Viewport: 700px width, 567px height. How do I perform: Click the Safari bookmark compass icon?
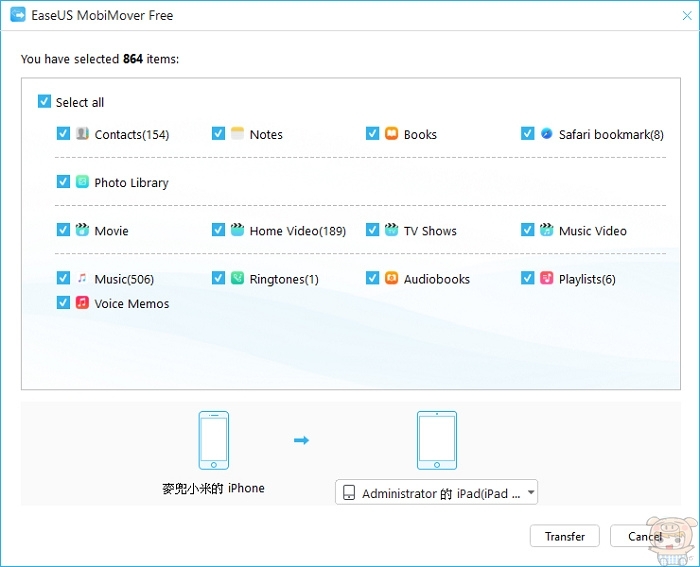point(546,134)
